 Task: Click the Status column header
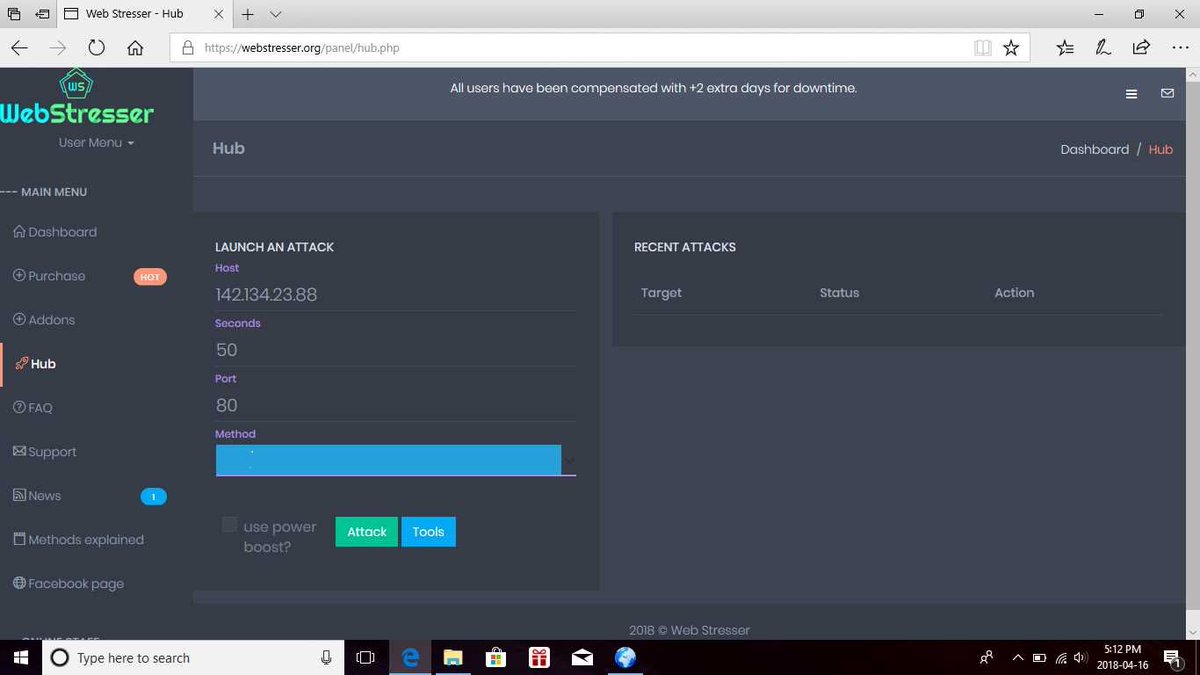[839, 293]
